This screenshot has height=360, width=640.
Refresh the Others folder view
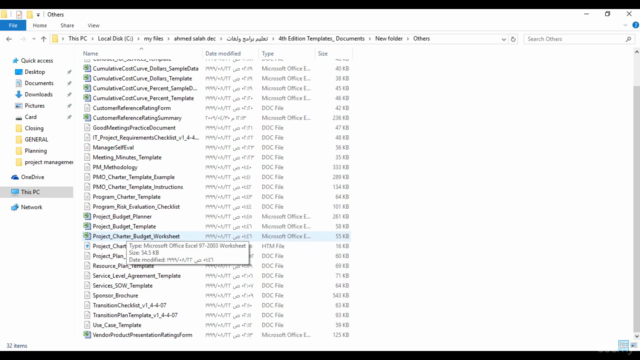pyautogui.click(x=513, y=39)
